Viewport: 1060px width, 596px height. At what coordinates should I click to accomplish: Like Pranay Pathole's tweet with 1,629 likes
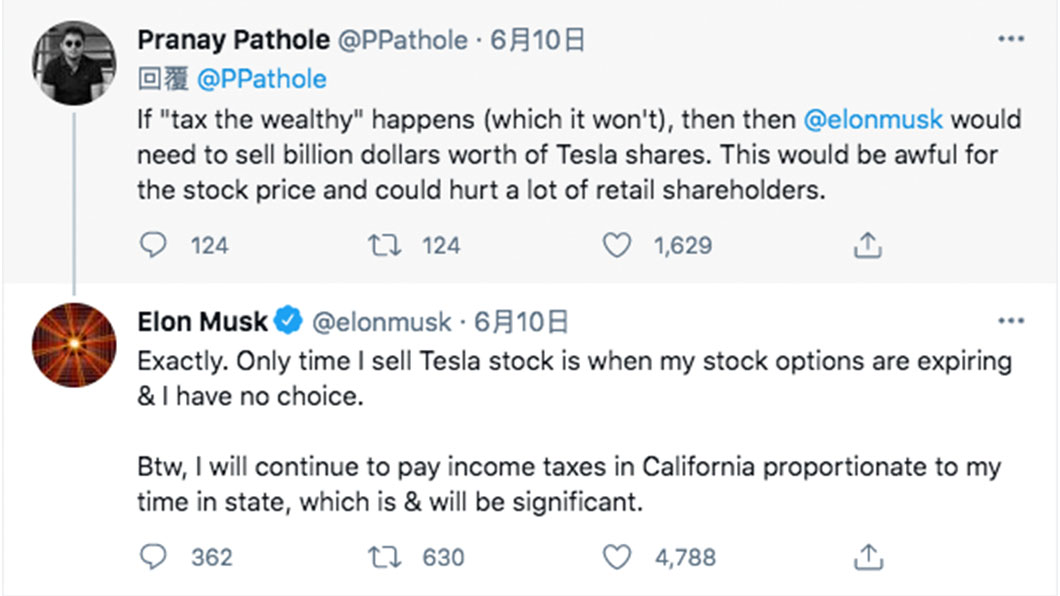[x=617, y=245]
